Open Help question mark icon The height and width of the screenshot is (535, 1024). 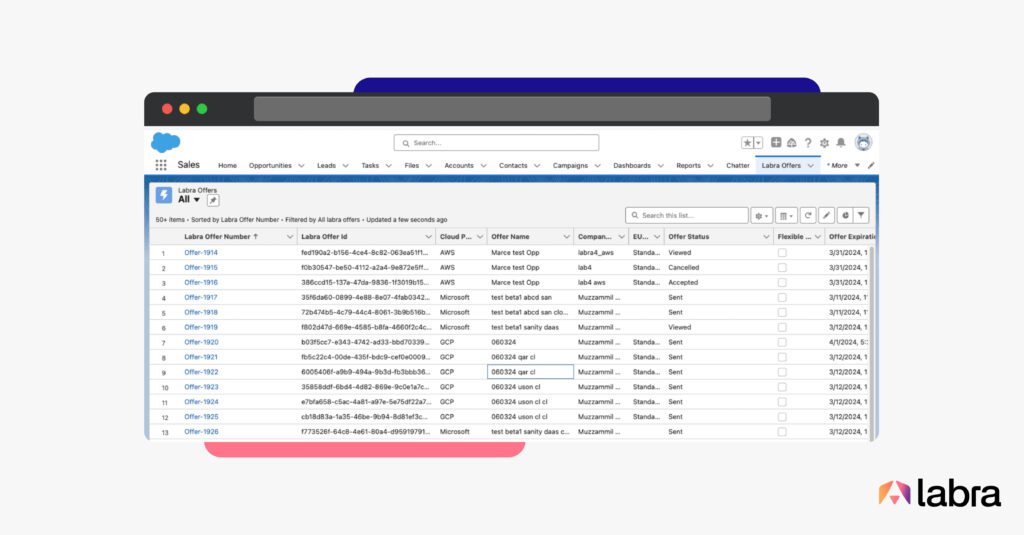pos(808,142)
